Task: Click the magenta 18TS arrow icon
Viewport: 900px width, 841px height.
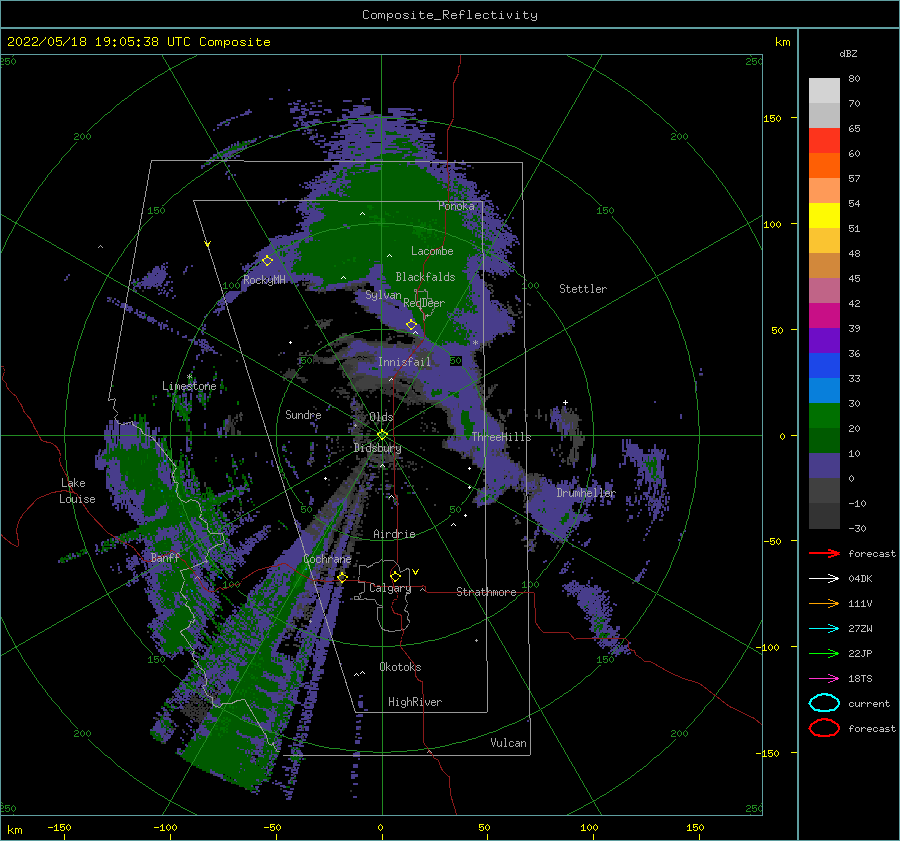Action: (824, 679)
